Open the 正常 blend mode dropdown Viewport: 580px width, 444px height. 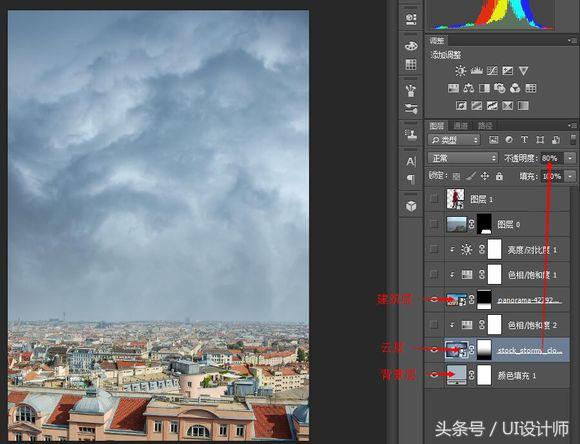pos(462,158)
